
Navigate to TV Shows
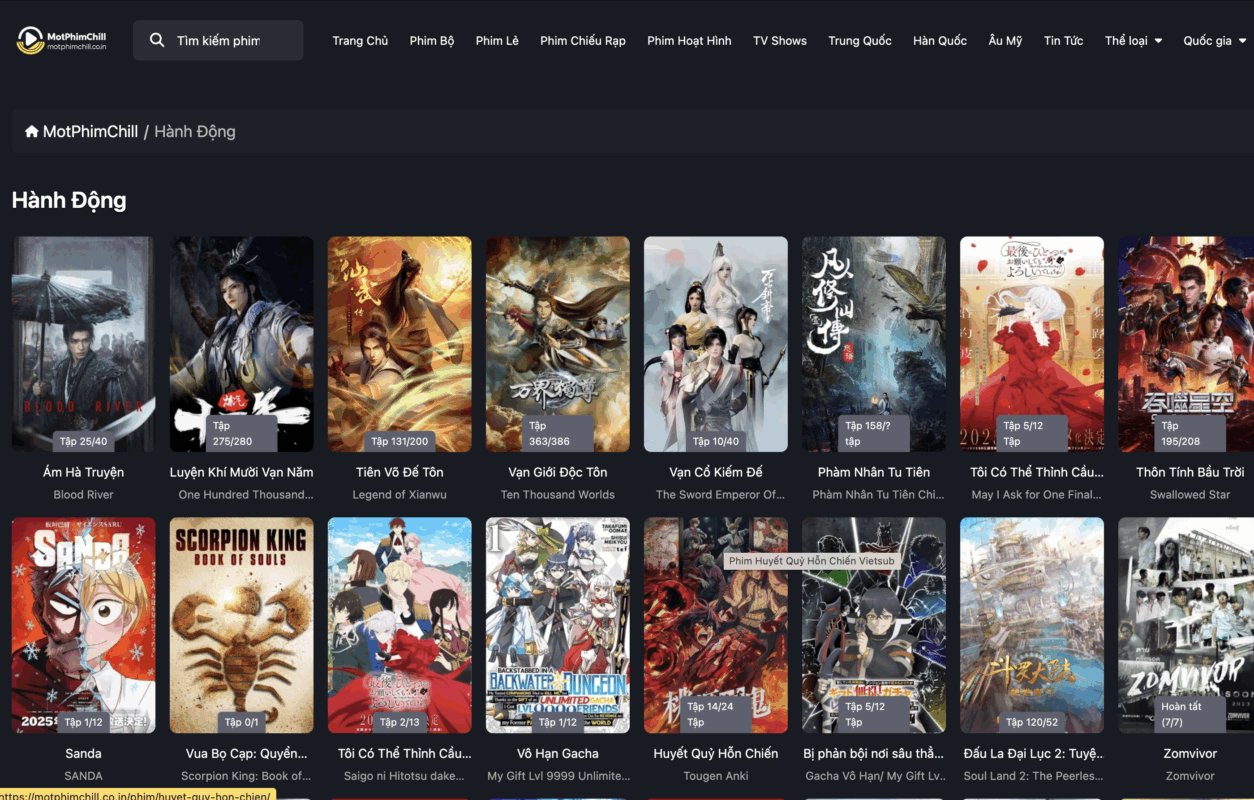tap(780, 41)
